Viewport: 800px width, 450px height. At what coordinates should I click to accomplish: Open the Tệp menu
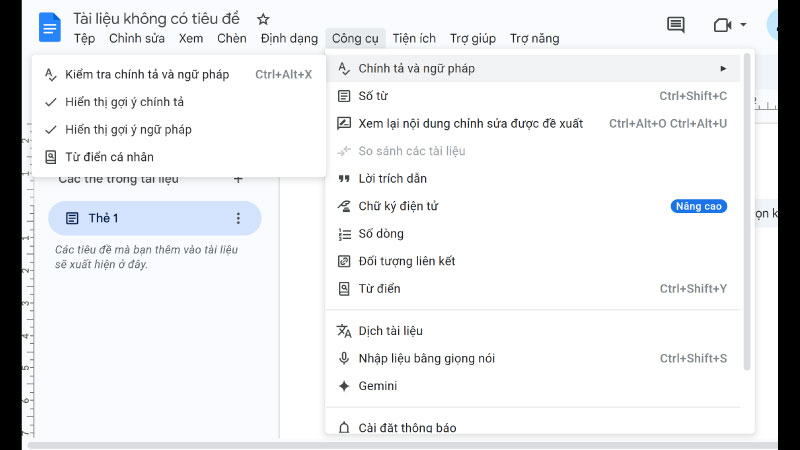click(x=84, y=38)
